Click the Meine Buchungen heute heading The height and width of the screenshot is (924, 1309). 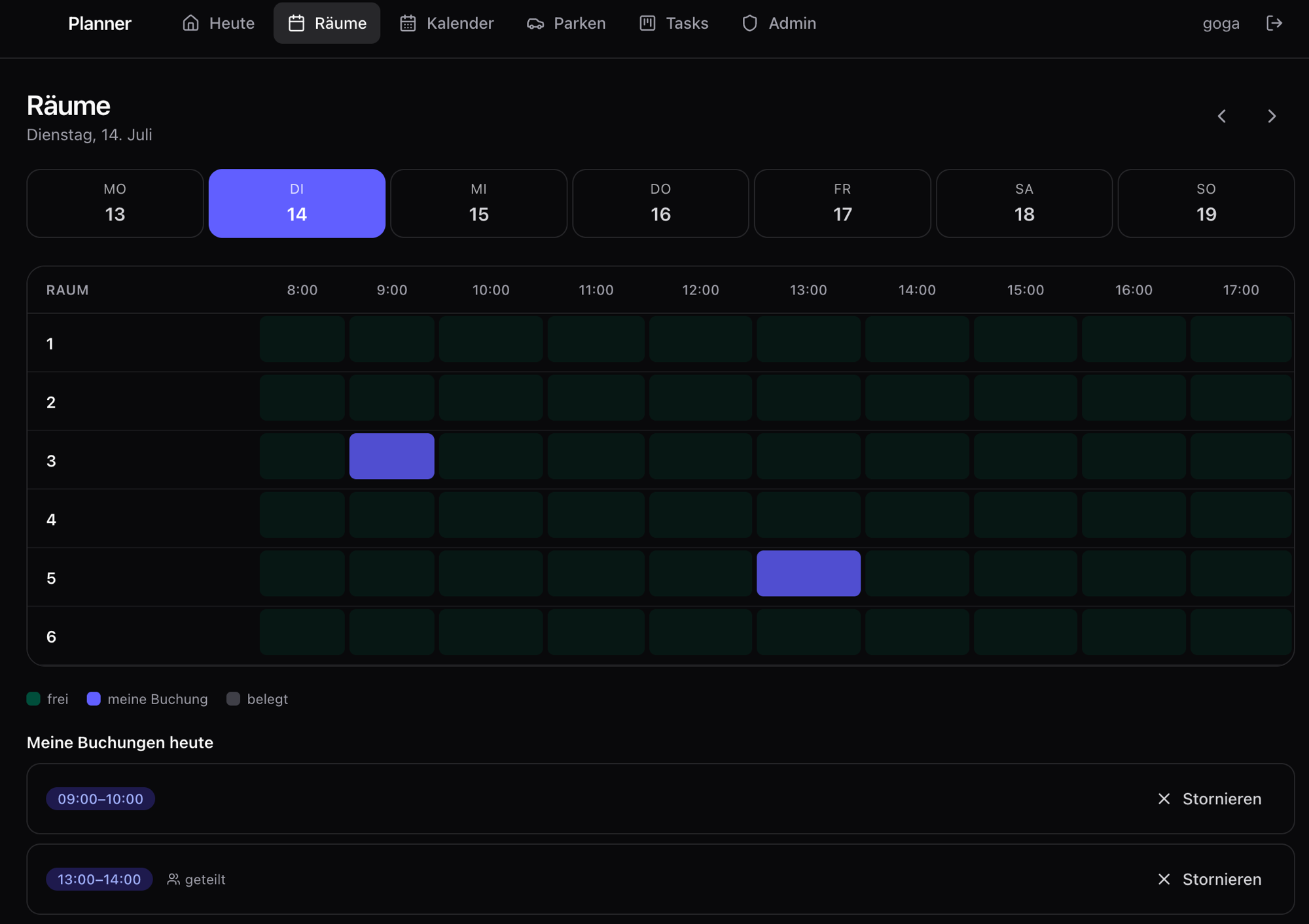[x=120, y=743]
